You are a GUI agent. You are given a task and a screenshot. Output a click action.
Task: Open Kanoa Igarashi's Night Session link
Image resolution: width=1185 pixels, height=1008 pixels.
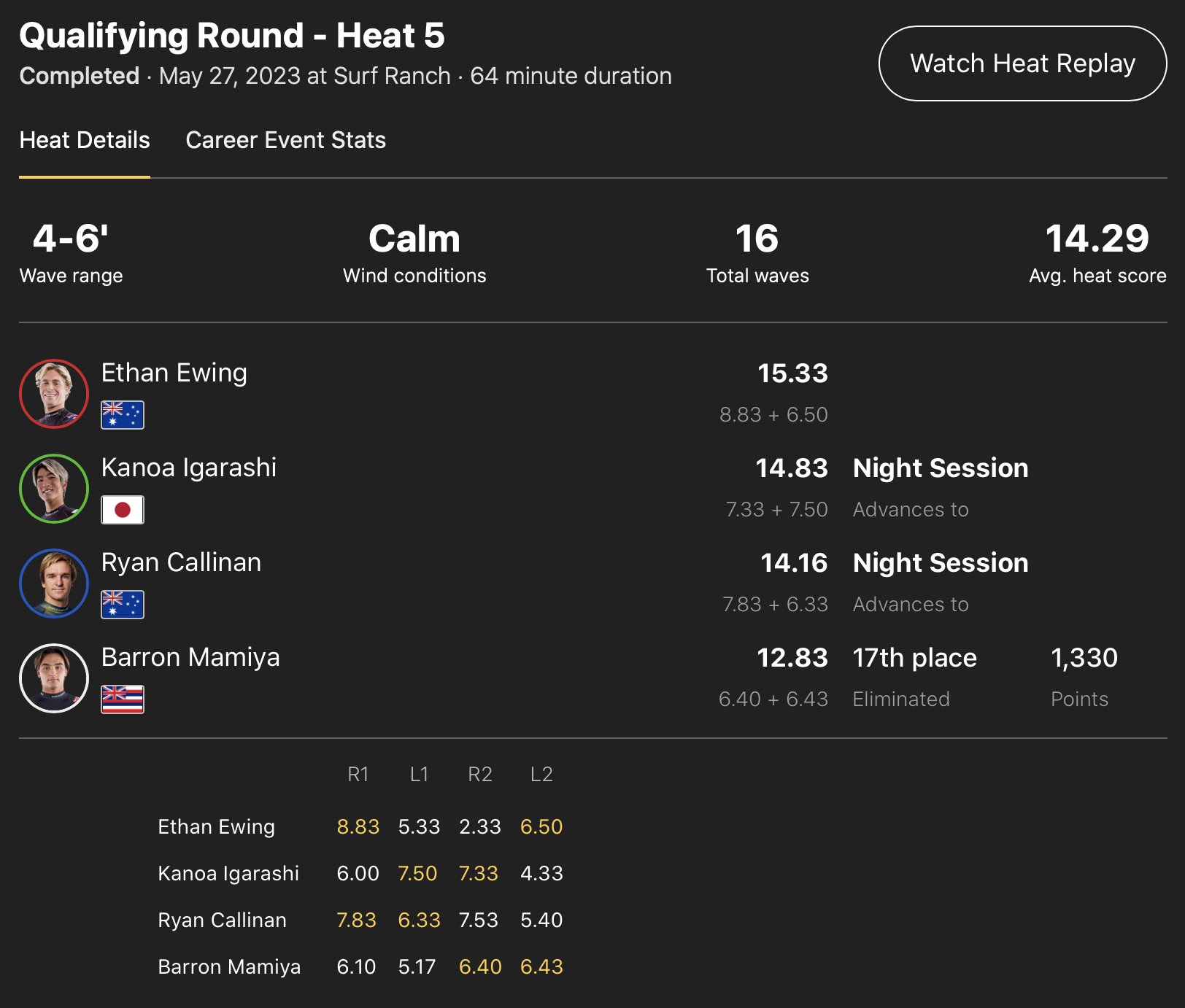pyautogui.click(x=941, y=468)
